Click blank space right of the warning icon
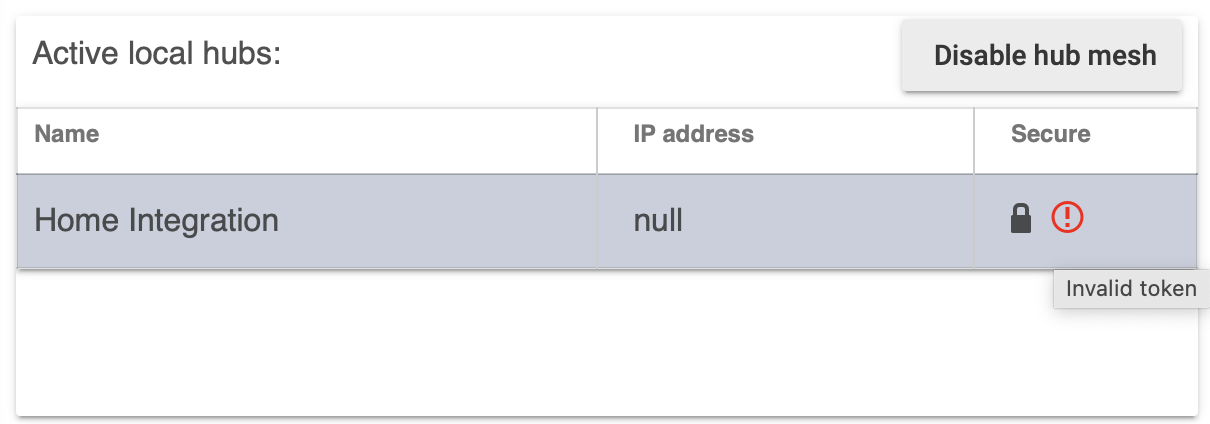Viewport: 1210px width, 424px height. (x=1139, y=220)
